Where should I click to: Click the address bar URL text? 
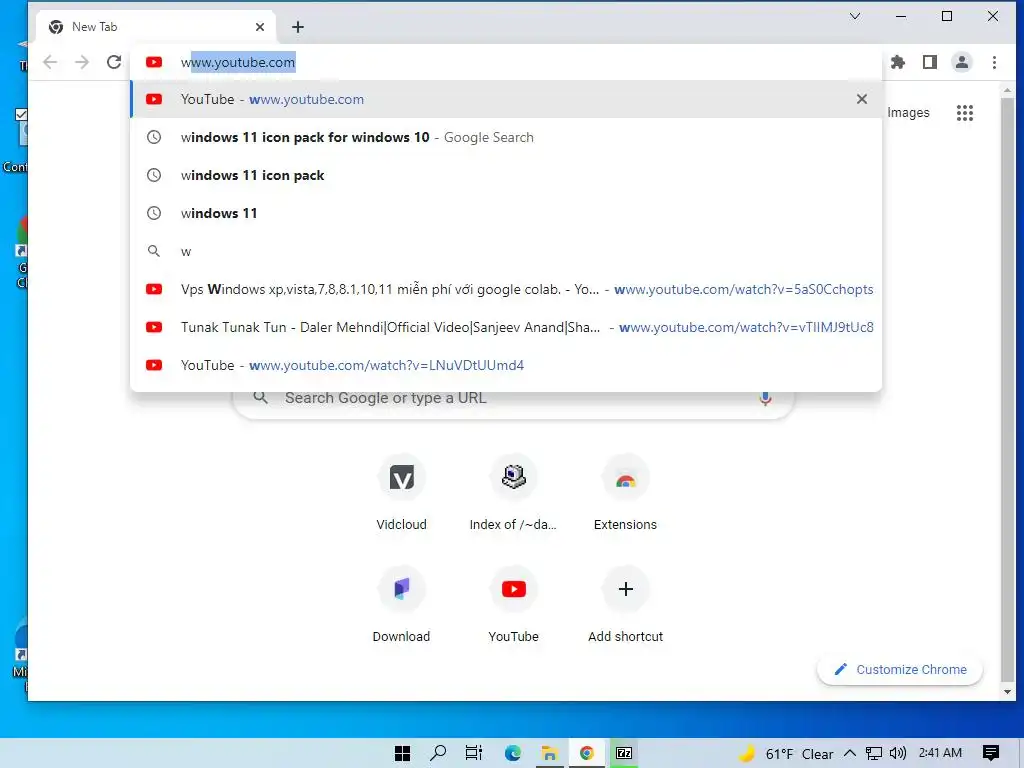(238, 62)
